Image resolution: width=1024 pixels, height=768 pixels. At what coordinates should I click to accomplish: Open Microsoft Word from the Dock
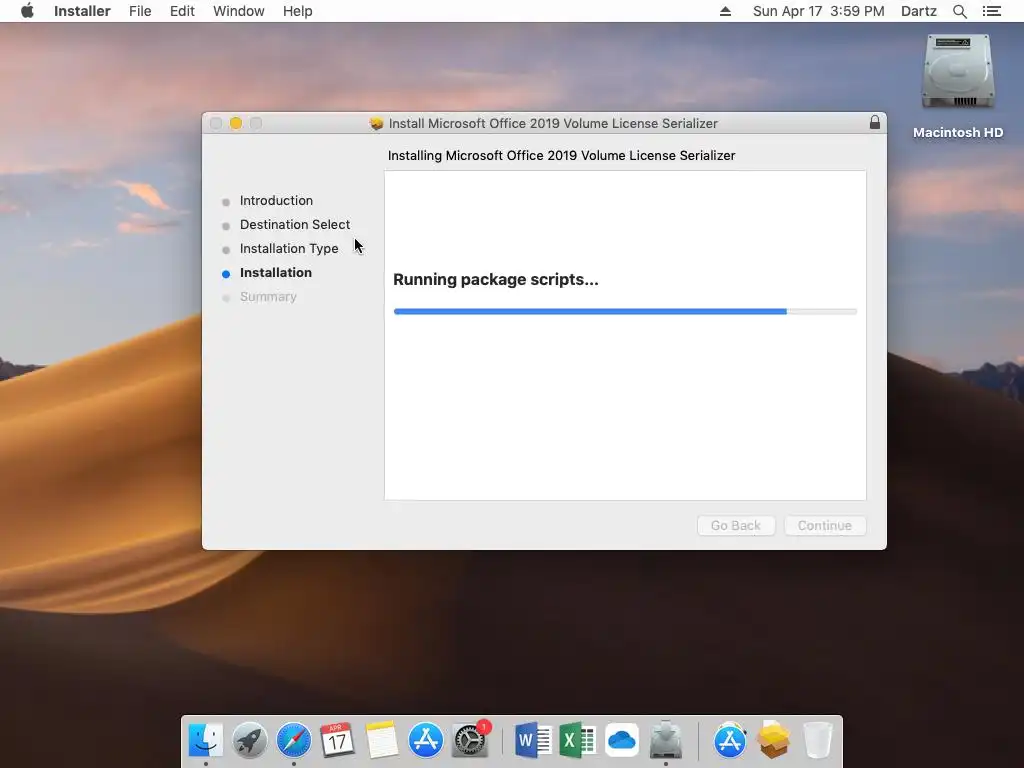click(533, 740)
